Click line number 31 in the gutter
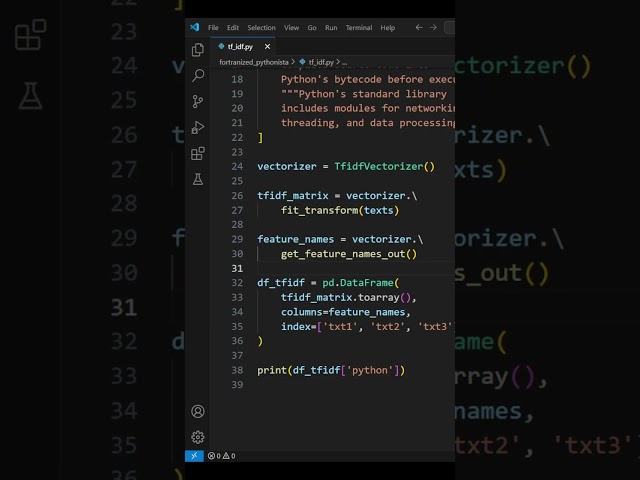This screenshot has width=640, height=480. point(237,268)
